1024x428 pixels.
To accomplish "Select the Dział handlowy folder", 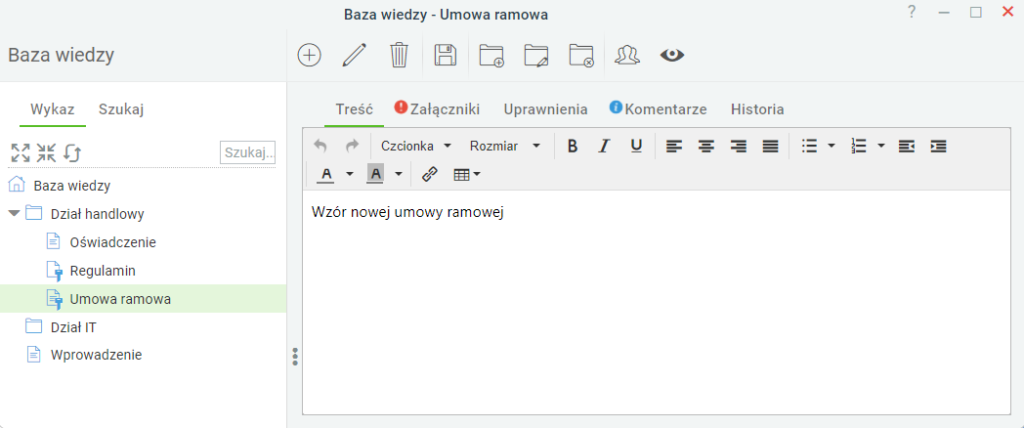I will 97,214.
